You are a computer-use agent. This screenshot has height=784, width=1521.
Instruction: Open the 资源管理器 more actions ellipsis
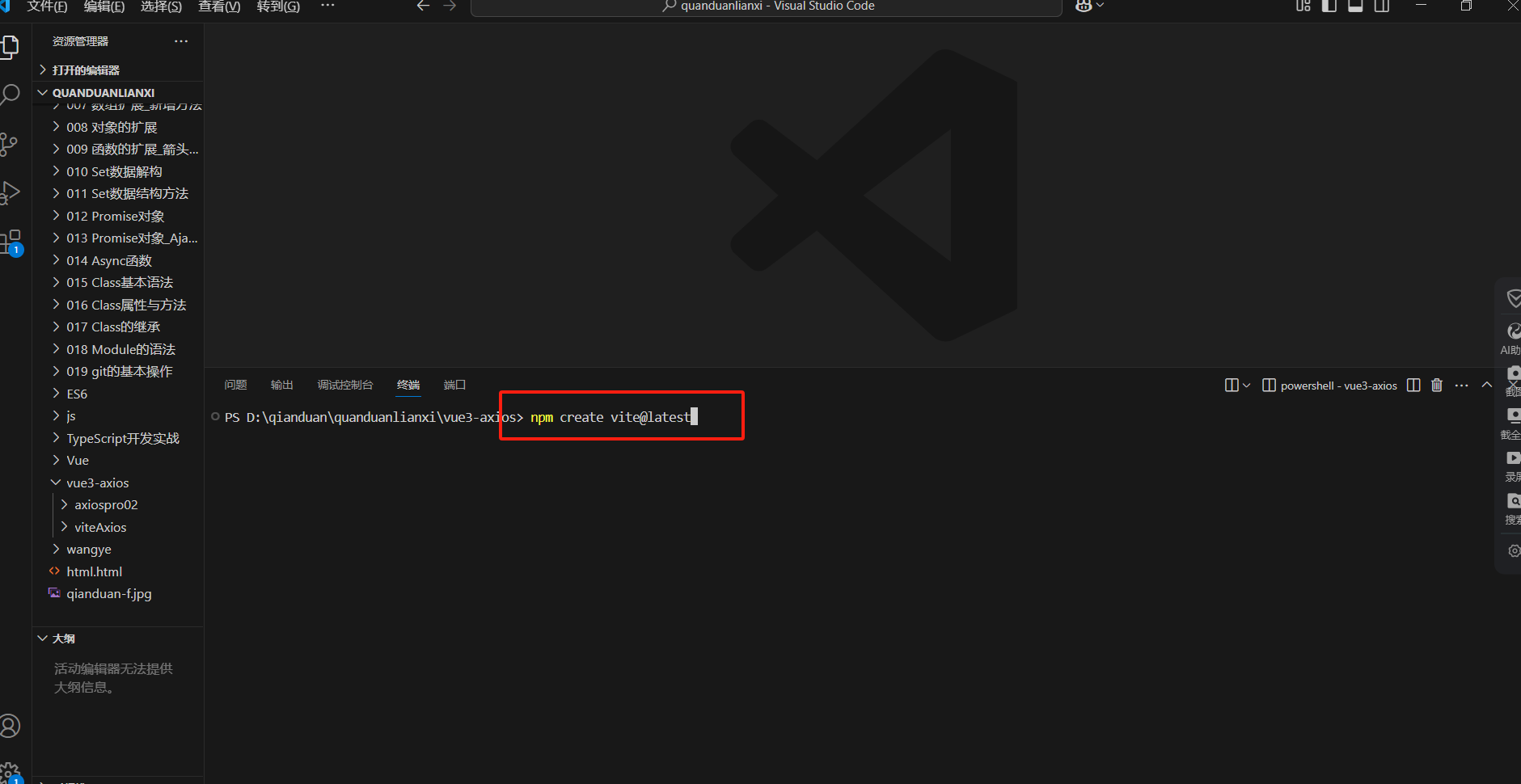(181, 41)
